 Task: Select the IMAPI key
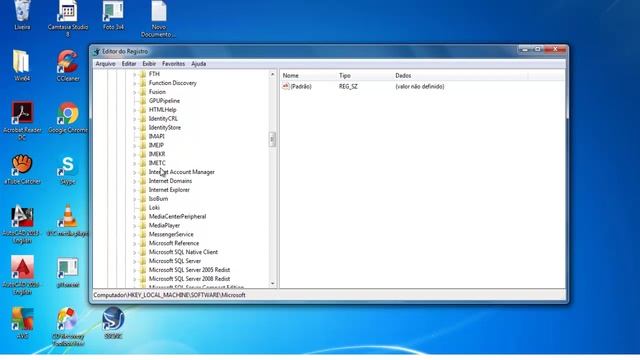coord(156,136)
